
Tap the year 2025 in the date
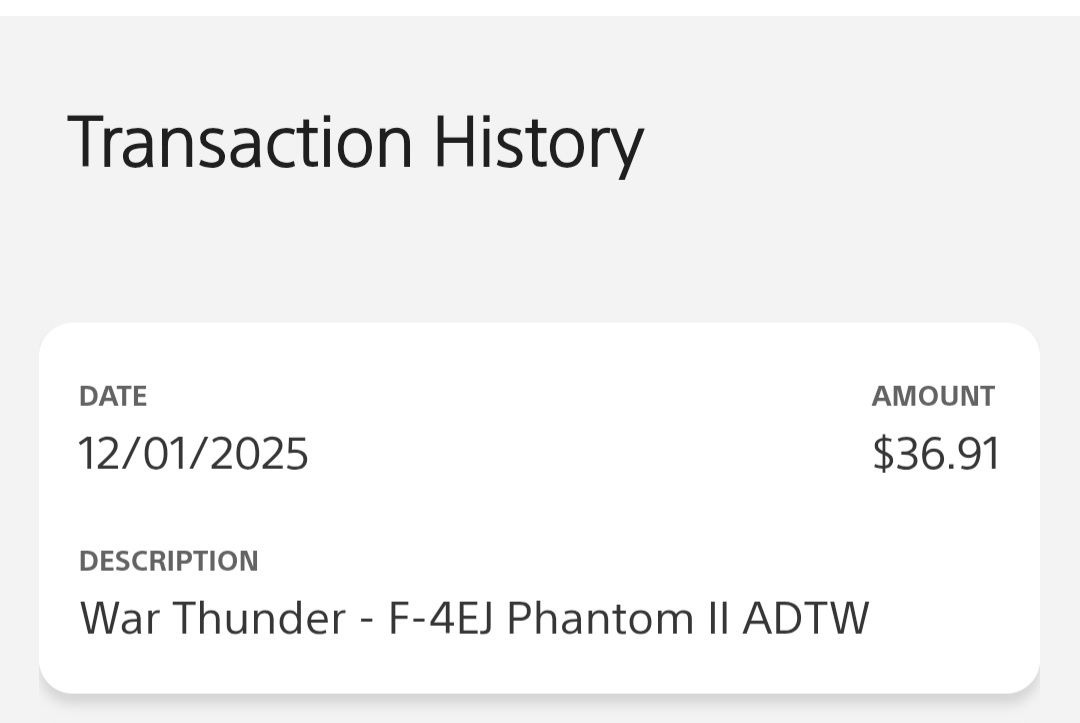click(x=259, y=453)
